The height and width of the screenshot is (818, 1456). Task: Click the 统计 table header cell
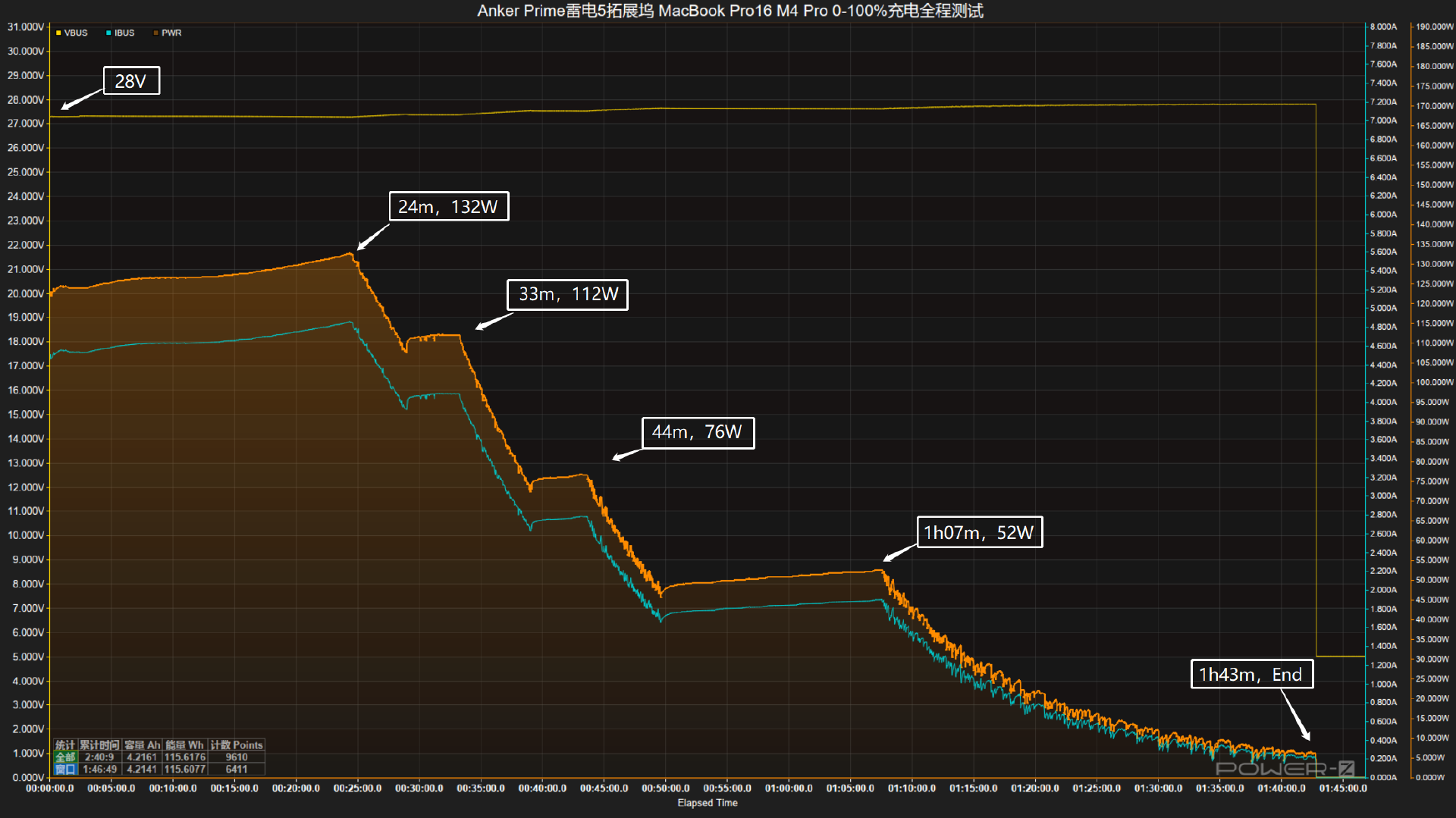[65, 745]
